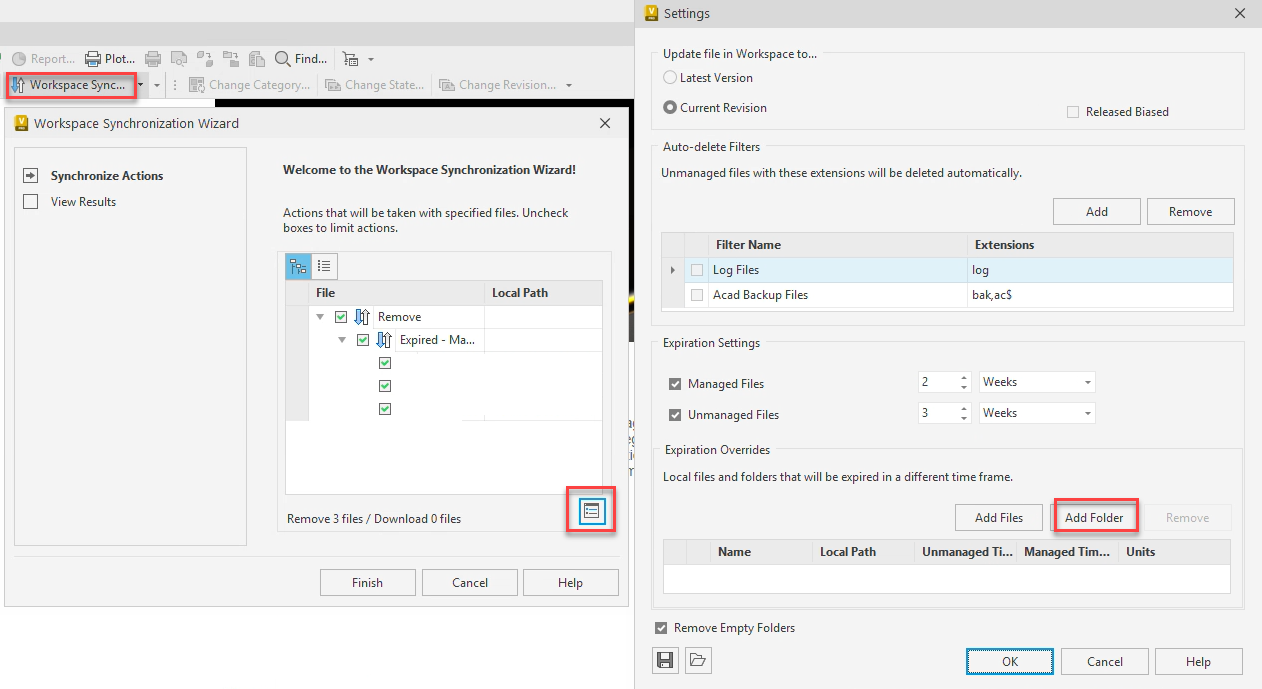1262x689 pixels.
Task: Click the Add Folder button
Action: click(1095, 517)
